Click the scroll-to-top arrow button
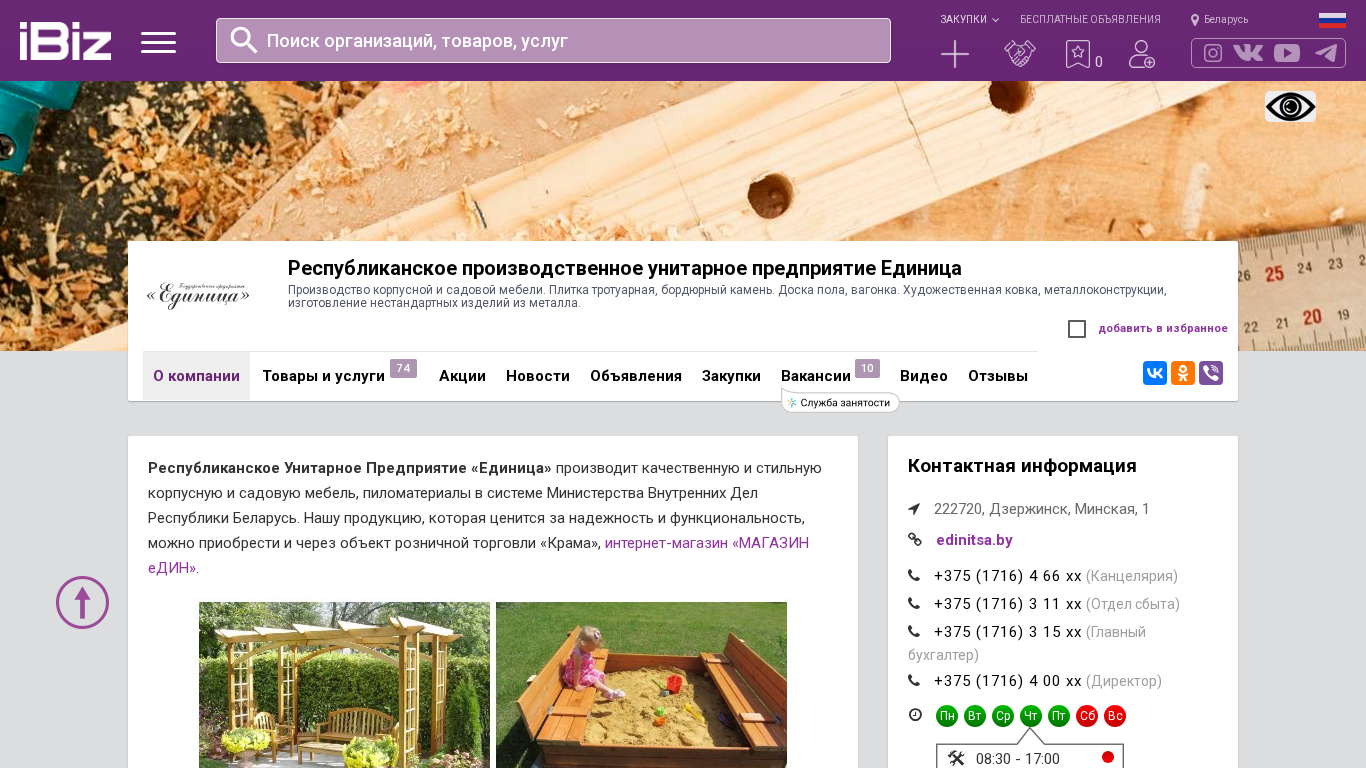 (x=82, y=602)
